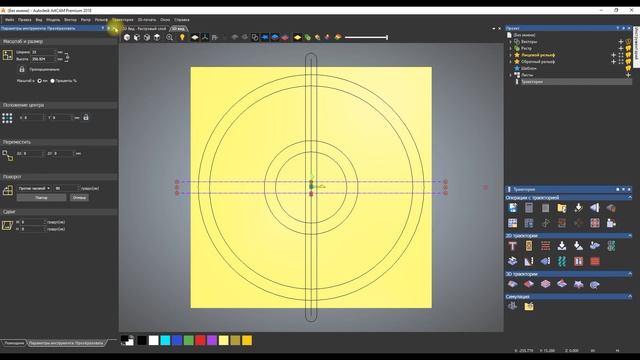Click the rotate icon under Поворот
This screenshot has height=360, width=640.
7,190
